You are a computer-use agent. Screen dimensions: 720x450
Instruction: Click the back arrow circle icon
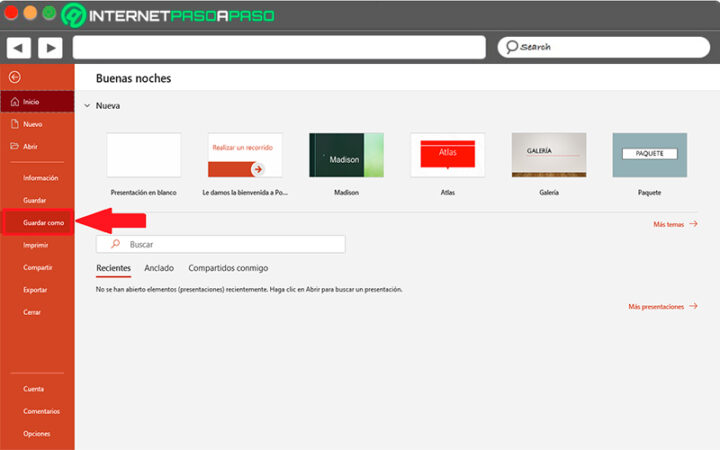click(x=13, y=77)
